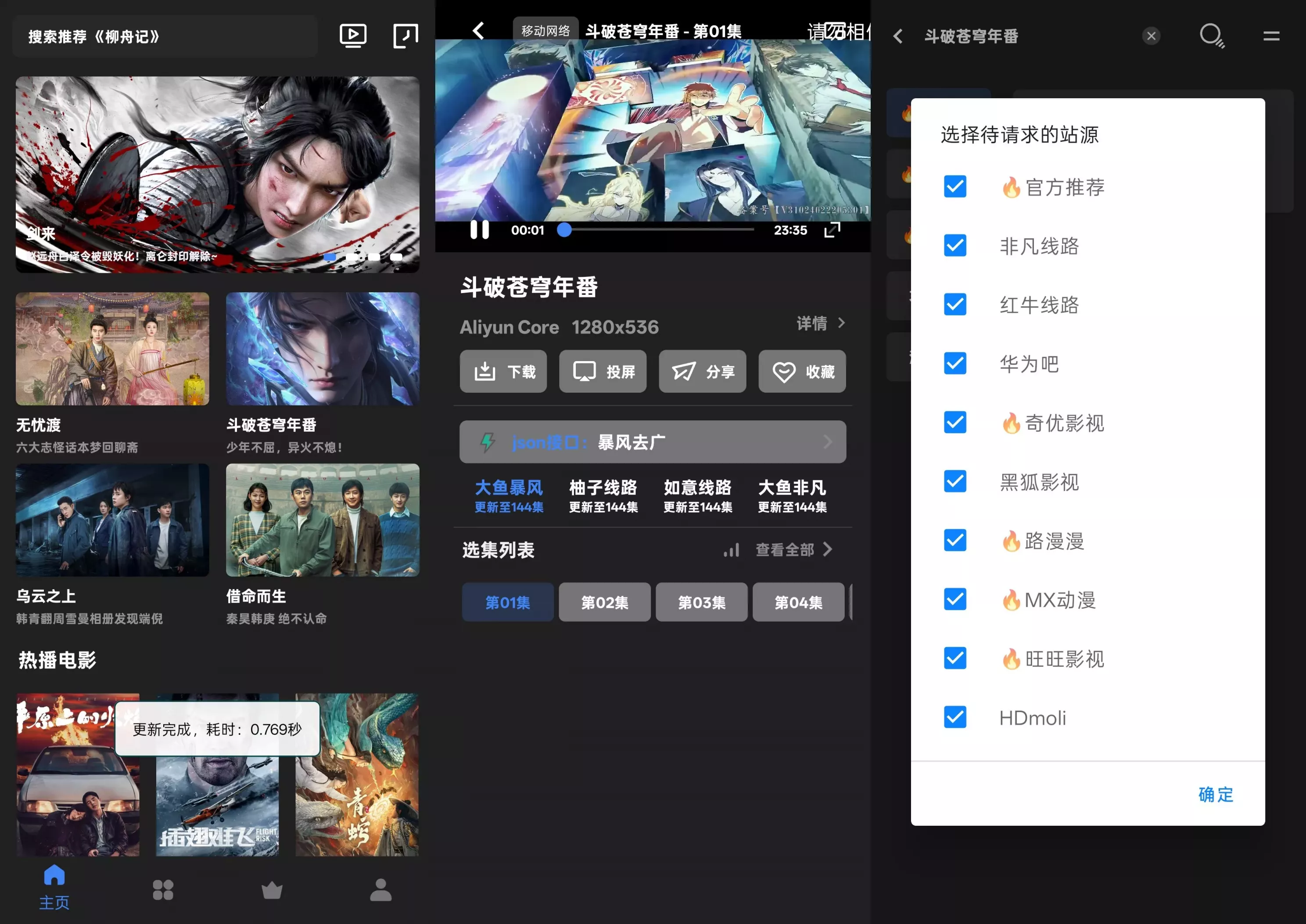Open the crown VIP tab icon
The height and width of the screenshot is (924, 1306).
[272, 890]
